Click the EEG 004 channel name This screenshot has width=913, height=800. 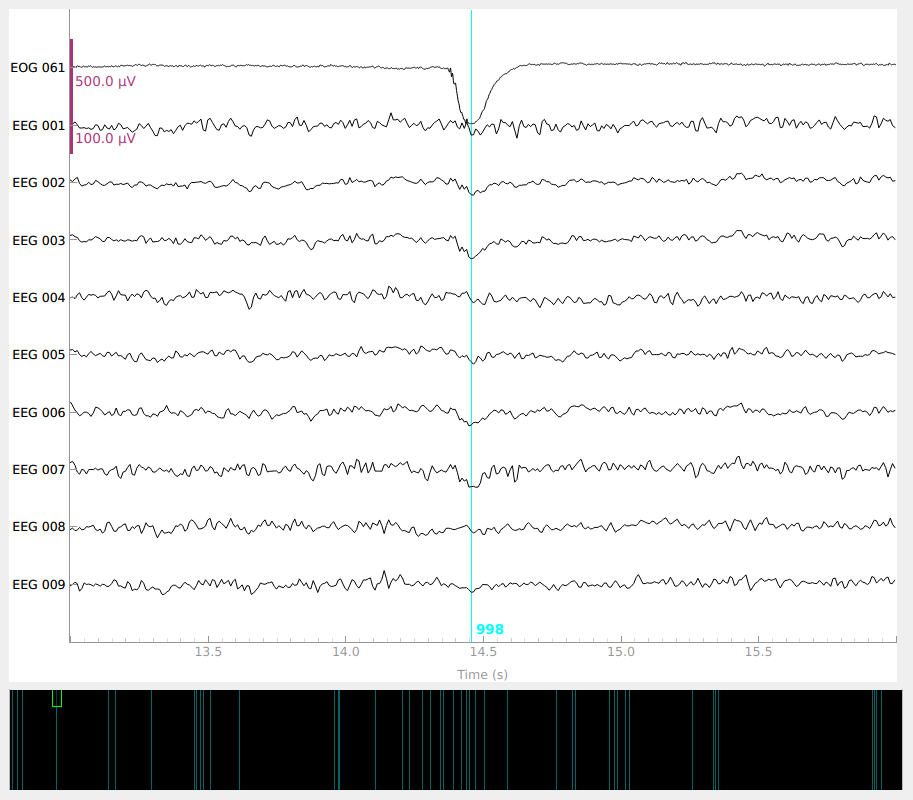pyautogui.click(x=38, y=298)
